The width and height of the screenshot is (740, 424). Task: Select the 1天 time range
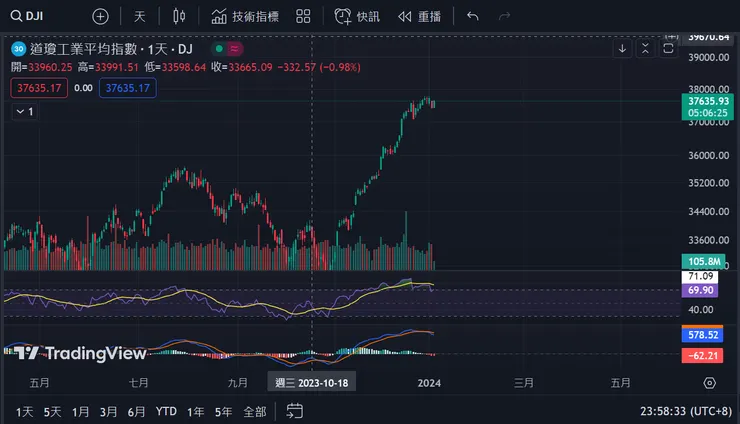pyautogui.click(x=25, y=412)
